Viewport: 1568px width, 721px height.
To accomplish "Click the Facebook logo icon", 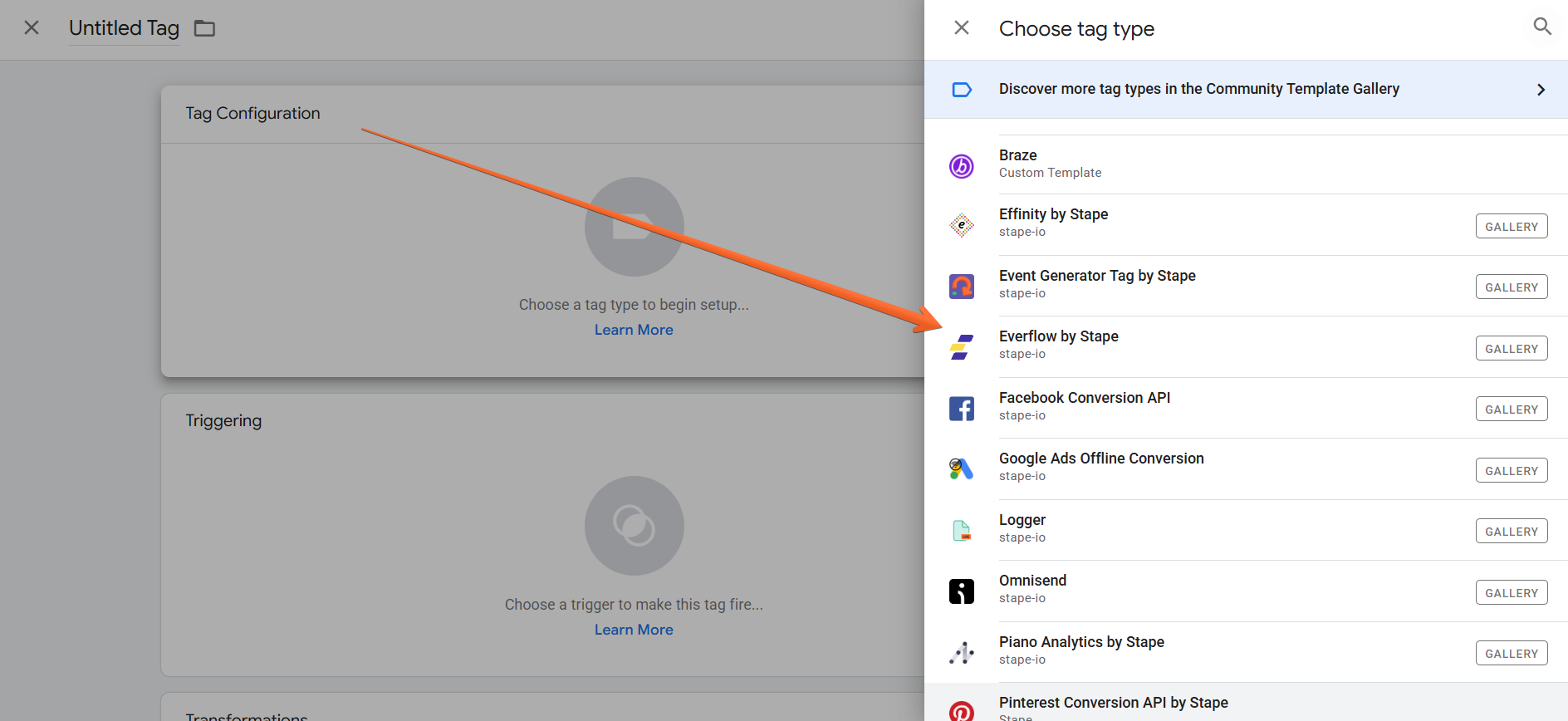I will (x=962, y=409).
